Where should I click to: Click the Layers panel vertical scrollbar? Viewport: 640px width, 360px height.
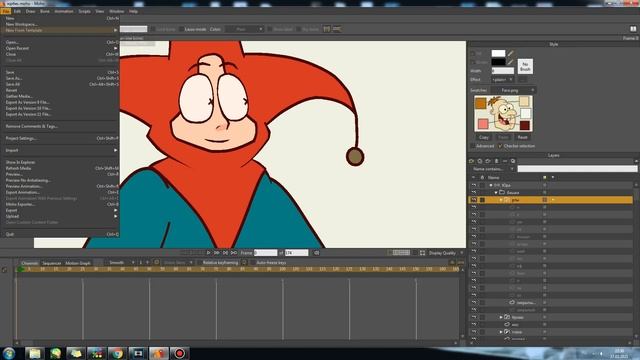636,260
